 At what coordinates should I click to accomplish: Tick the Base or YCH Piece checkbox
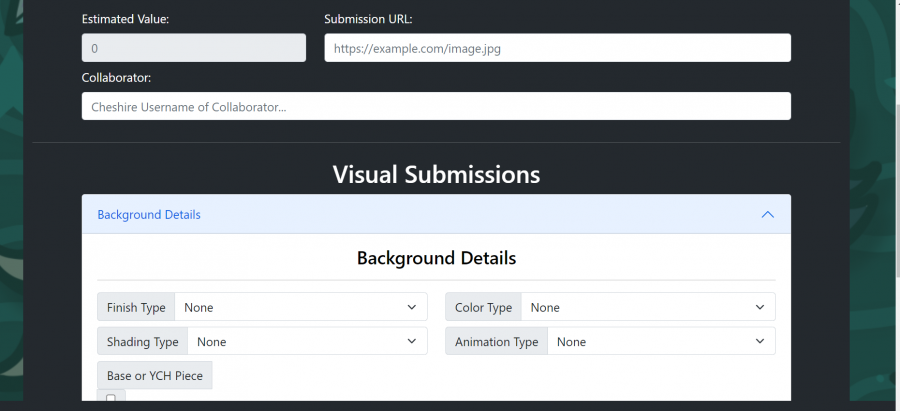[x=111, y=399]
